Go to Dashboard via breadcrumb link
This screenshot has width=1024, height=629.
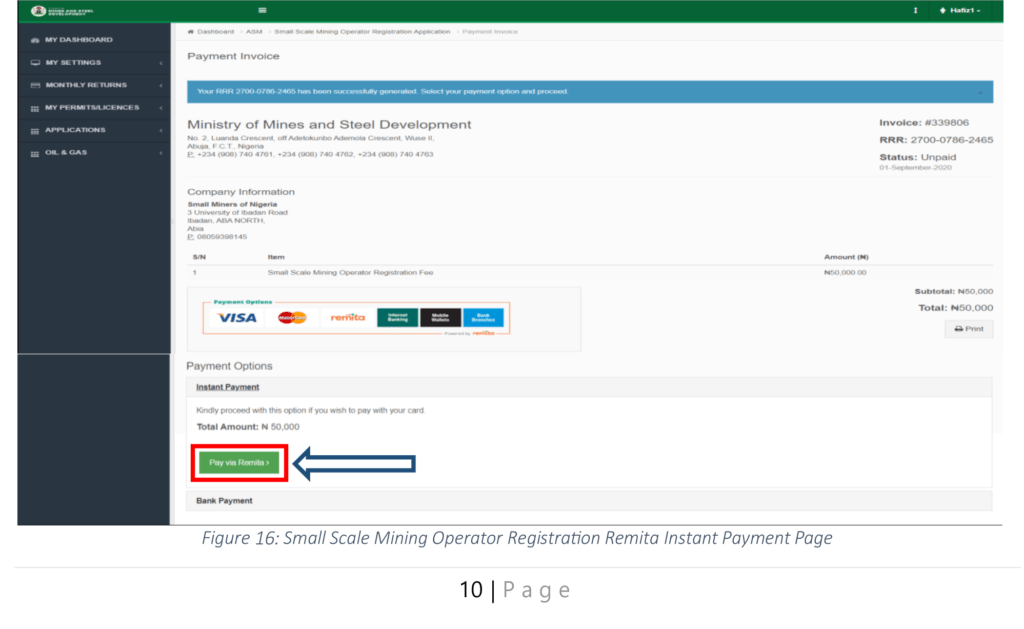click(x=214, y=32)
